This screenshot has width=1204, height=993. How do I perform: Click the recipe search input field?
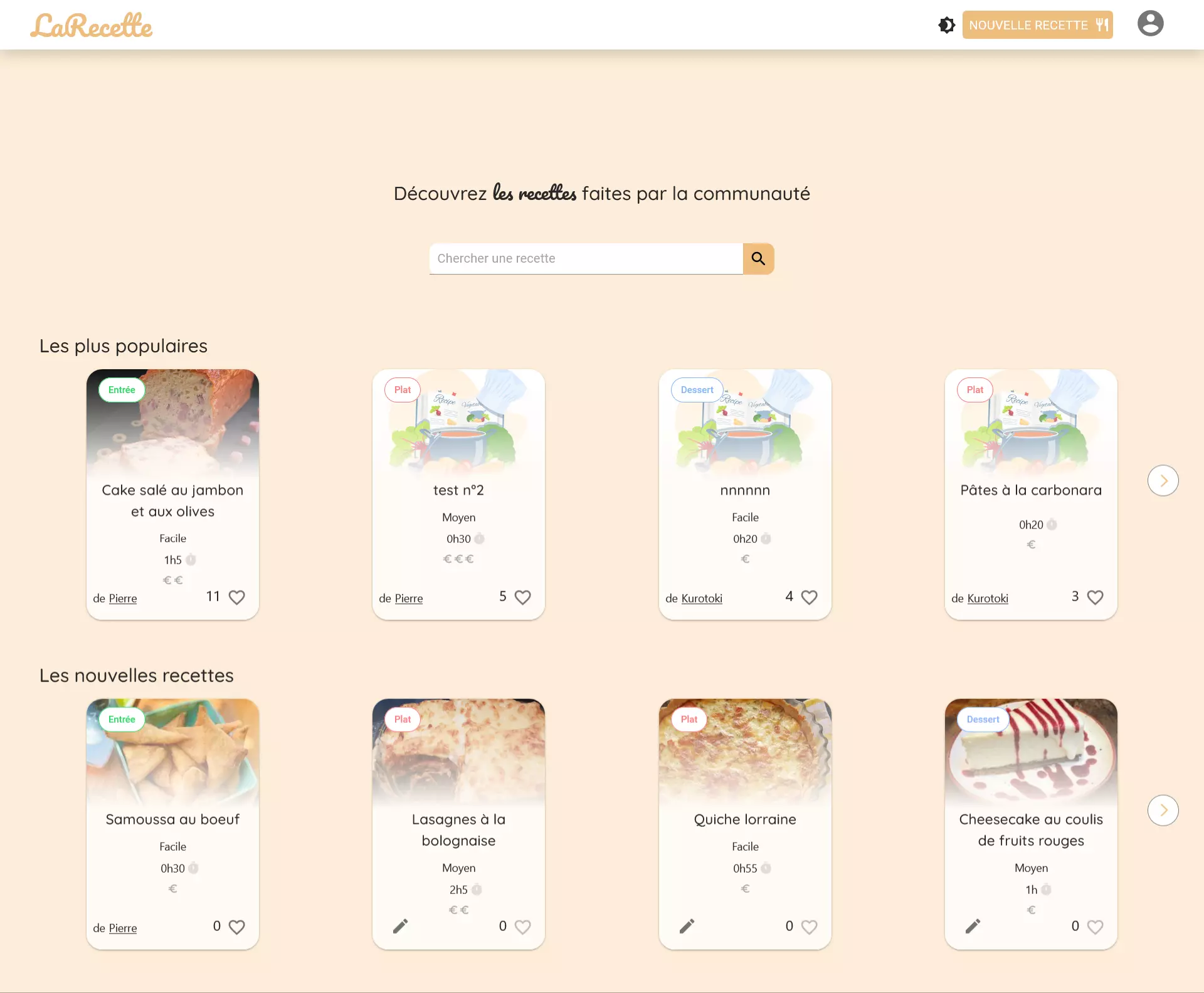tap(586, 258)
